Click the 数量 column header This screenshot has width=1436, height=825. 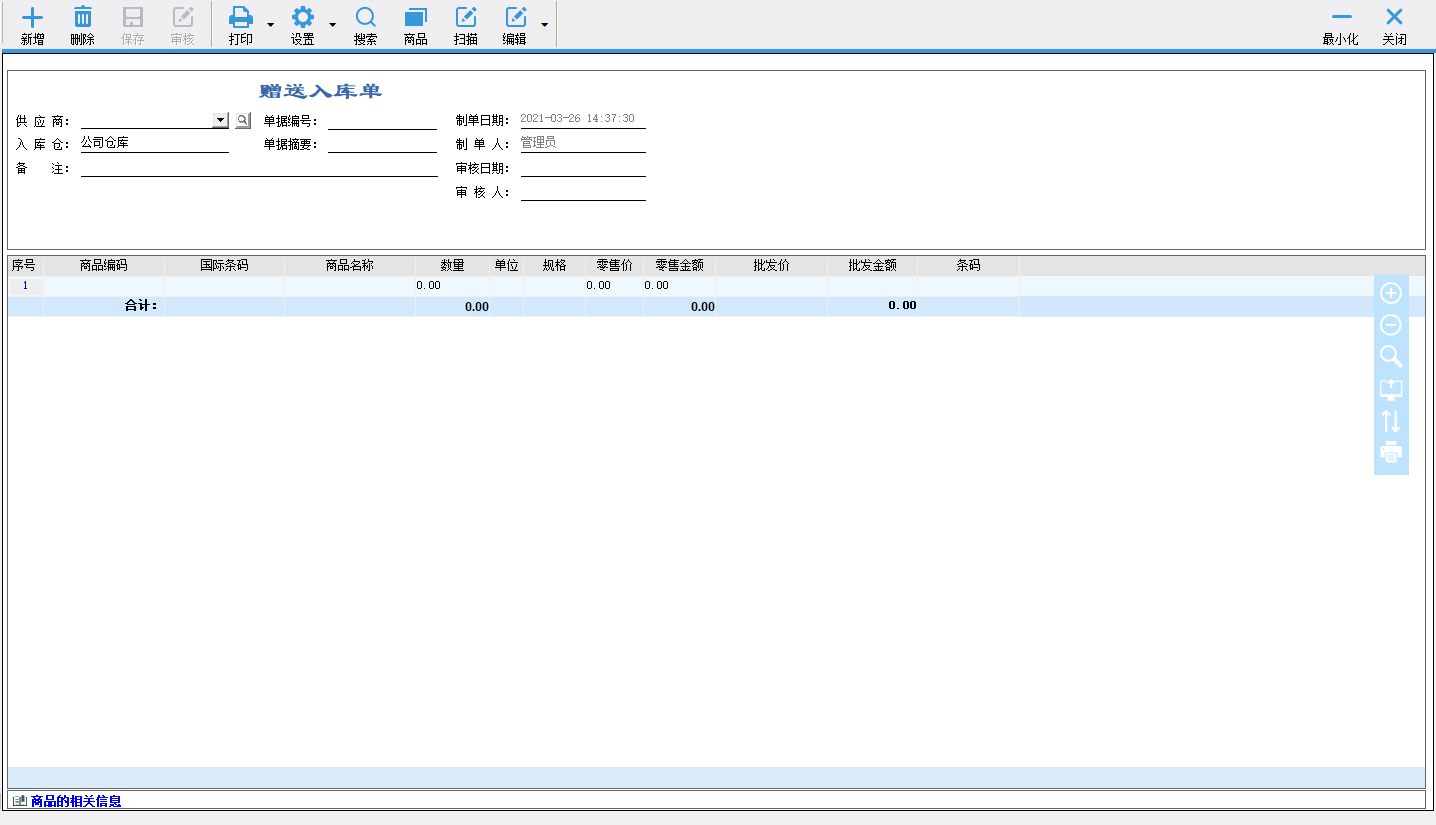pos(453,266)
